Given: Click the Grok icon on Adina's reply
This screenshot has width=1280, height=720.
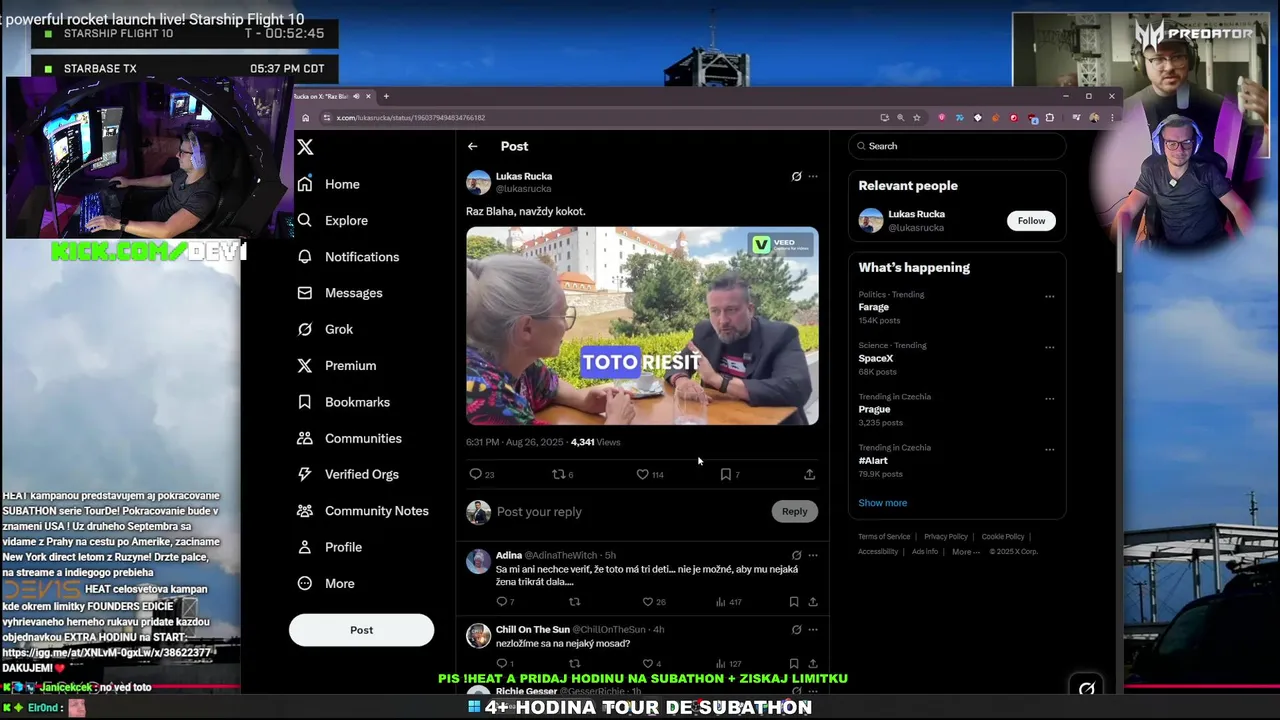Looking at the screenshot, I should [x=796, y=555].
